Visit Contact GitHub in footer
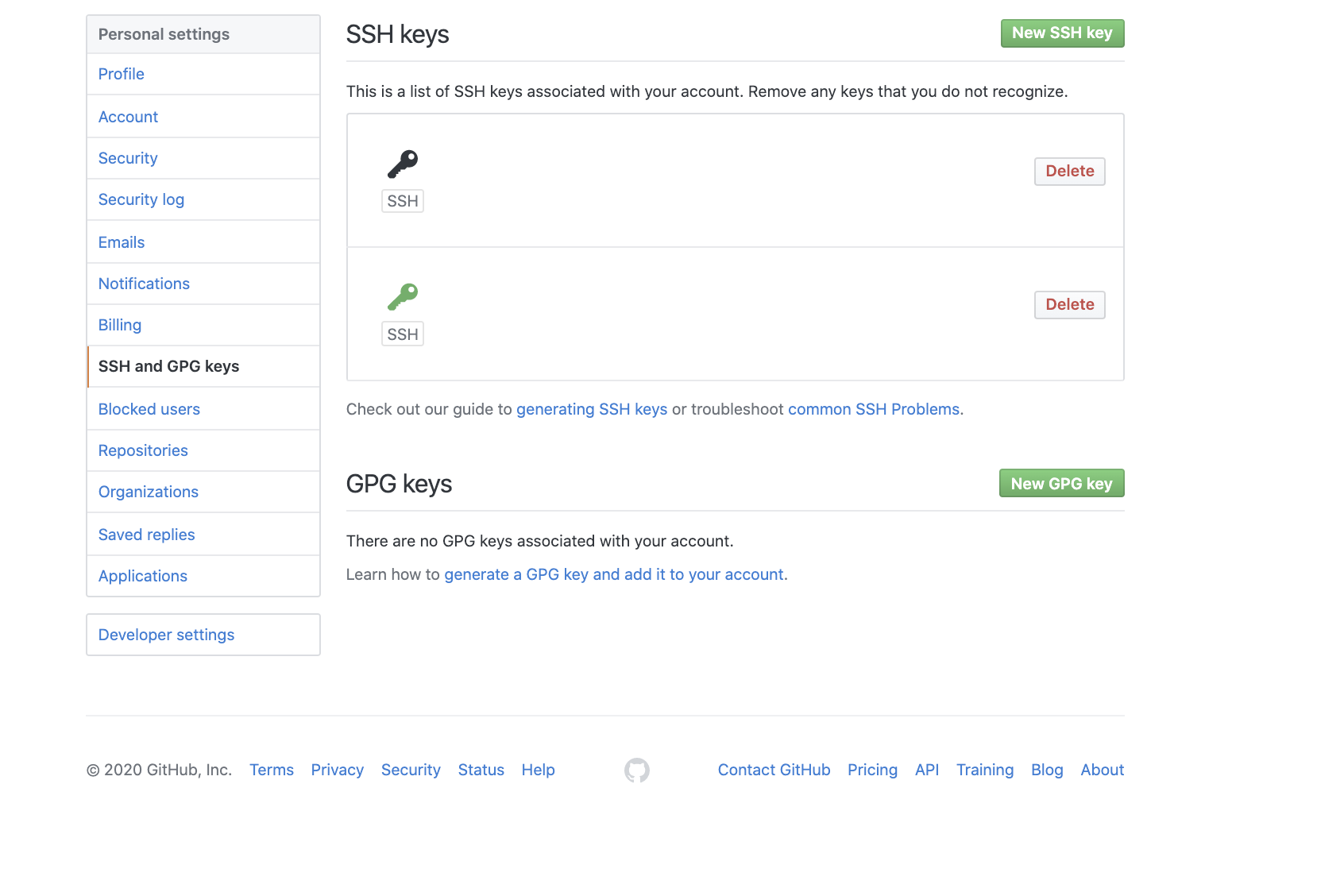 (774, 770)
